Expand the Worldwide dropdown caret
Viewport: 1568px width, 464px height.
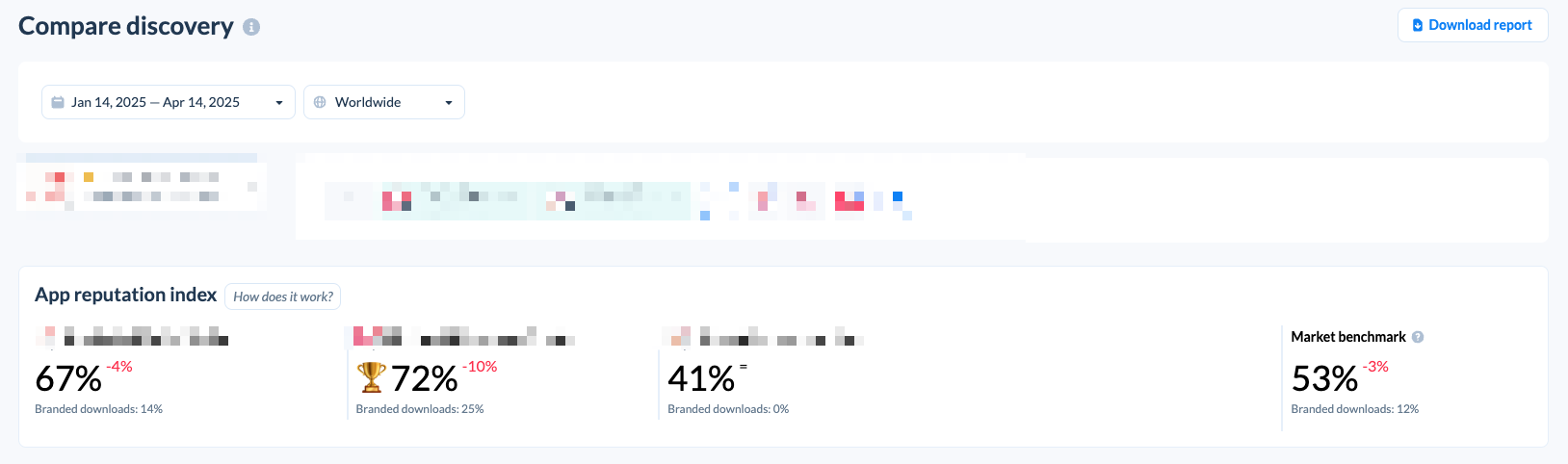pyautogui.click(x=449, y=103)
